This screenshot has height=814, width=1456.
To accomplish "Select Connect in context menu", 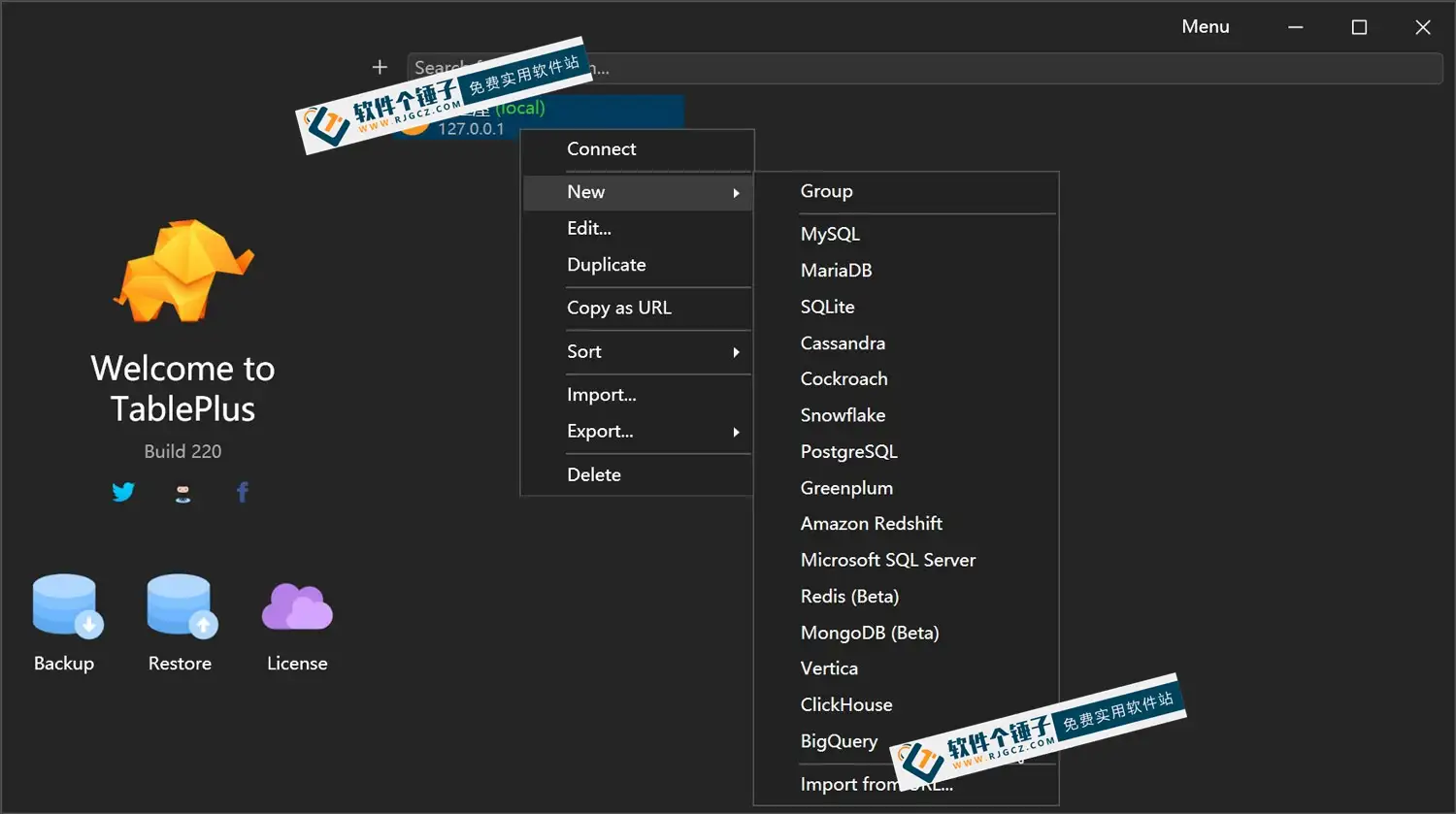I will pyautogui.click(x=637, y=149).
